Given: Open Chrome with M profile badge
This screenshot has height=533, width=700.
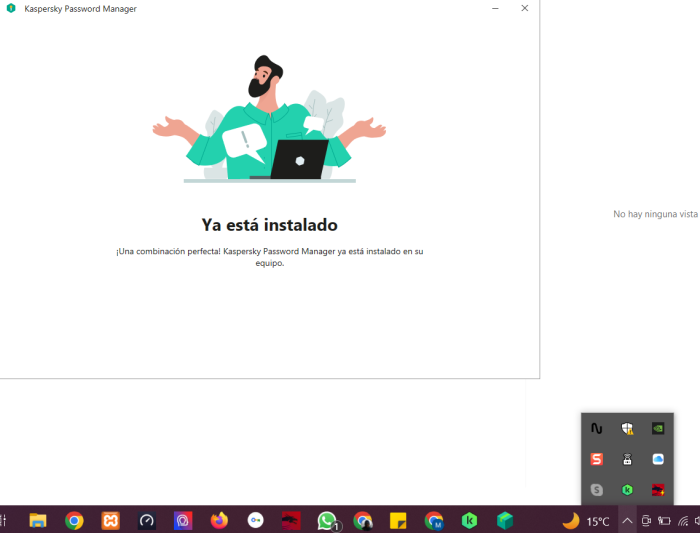Looking at the screenshot, I should (433, 521).
